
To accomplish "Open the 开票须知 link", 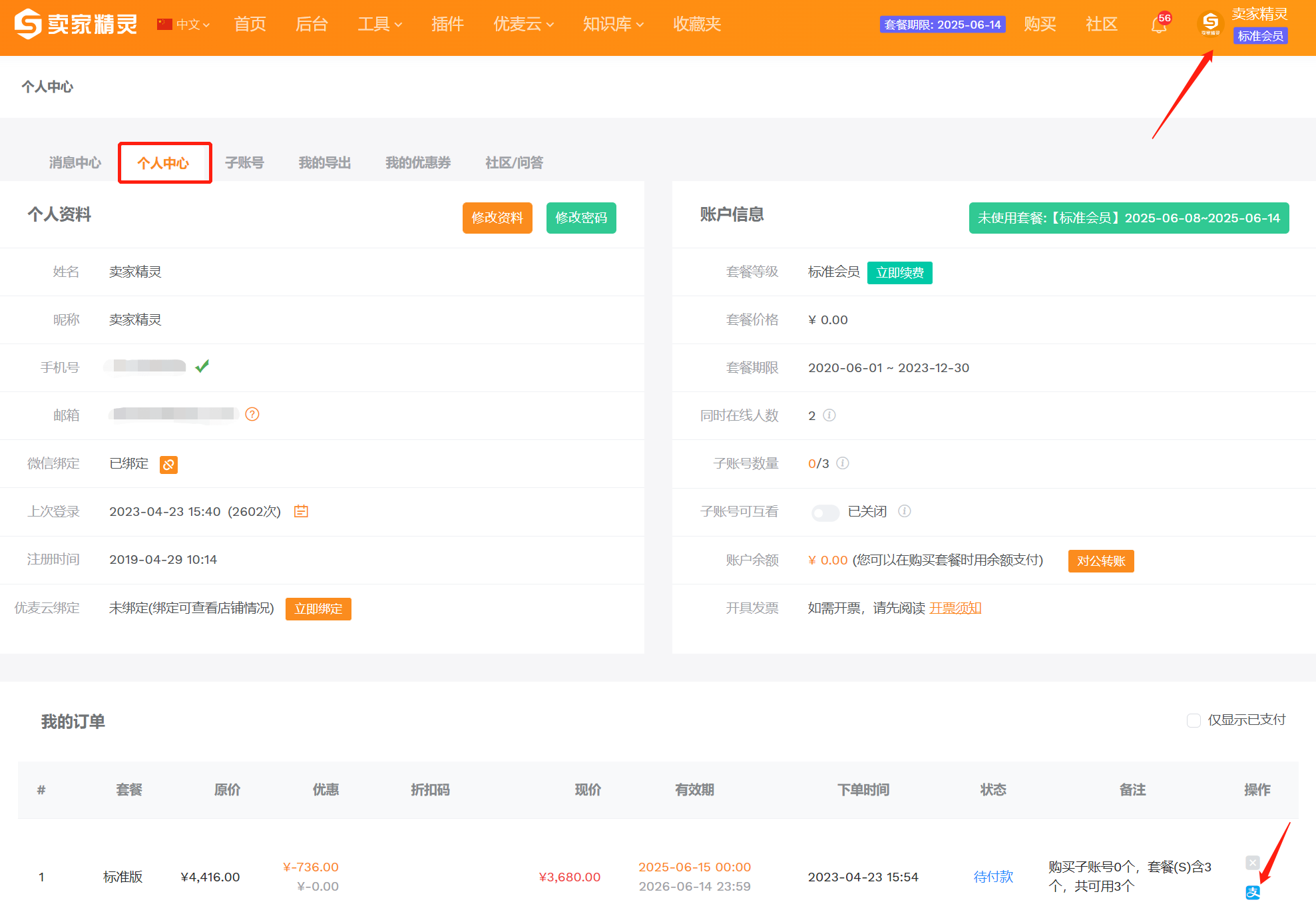I will click(955, 608).
